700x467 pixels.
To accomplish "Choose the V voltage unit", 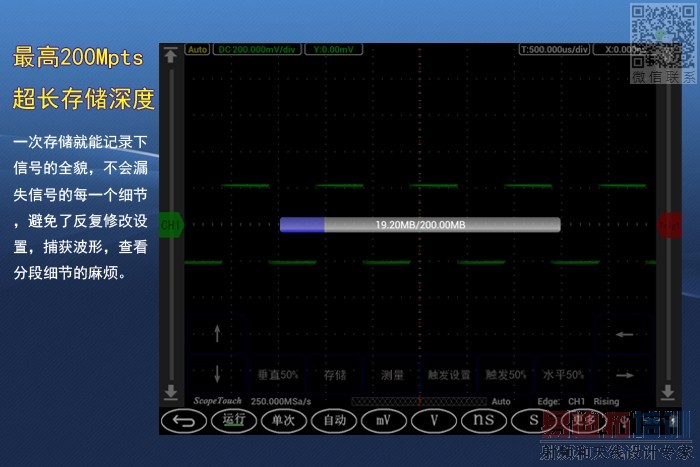I will coord(434,421).
